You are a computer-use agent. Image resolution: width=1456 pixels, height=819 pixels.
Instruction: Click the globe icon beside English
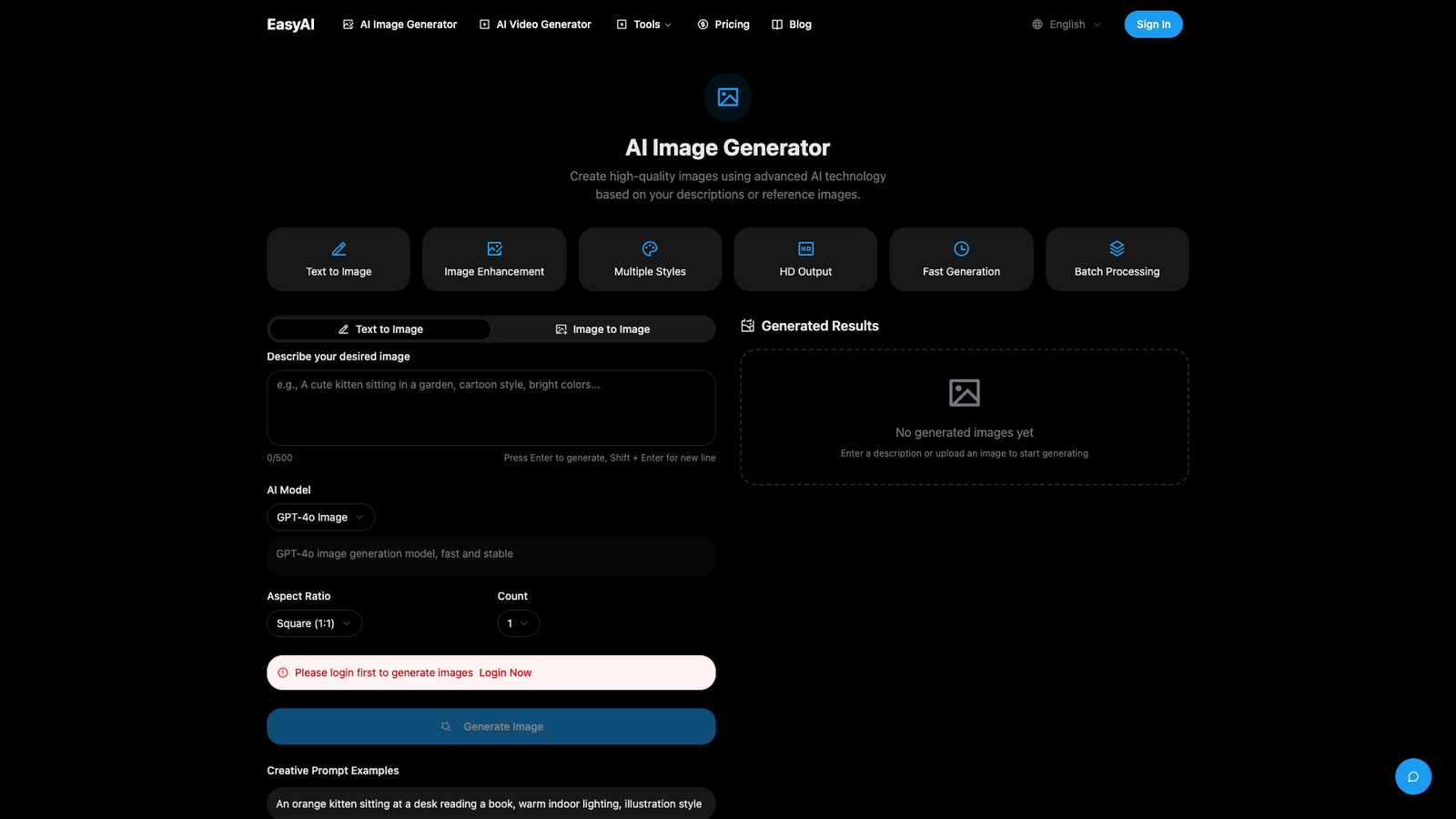point(1037,25)
